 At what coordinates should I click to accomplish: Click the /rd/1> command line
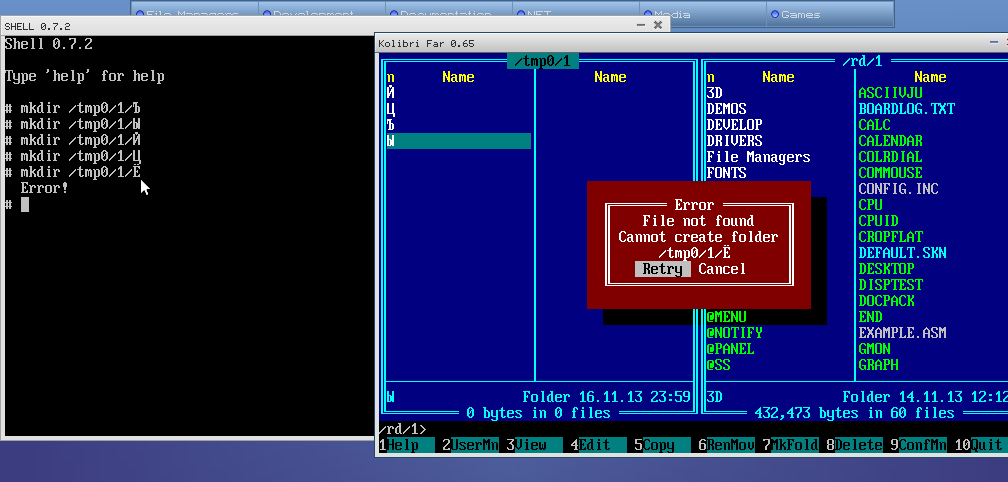pos(690,429)
